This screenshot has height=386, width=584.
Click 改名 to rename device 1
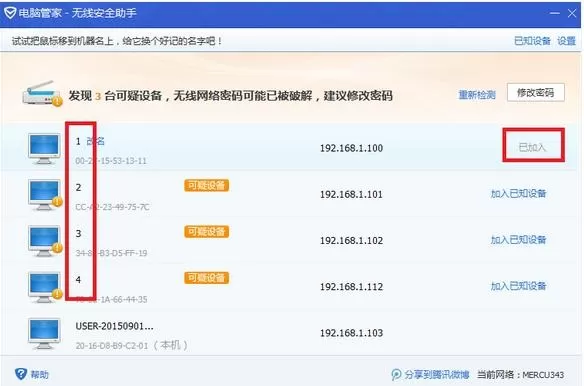pyautogui.click(x=96, y=141)
